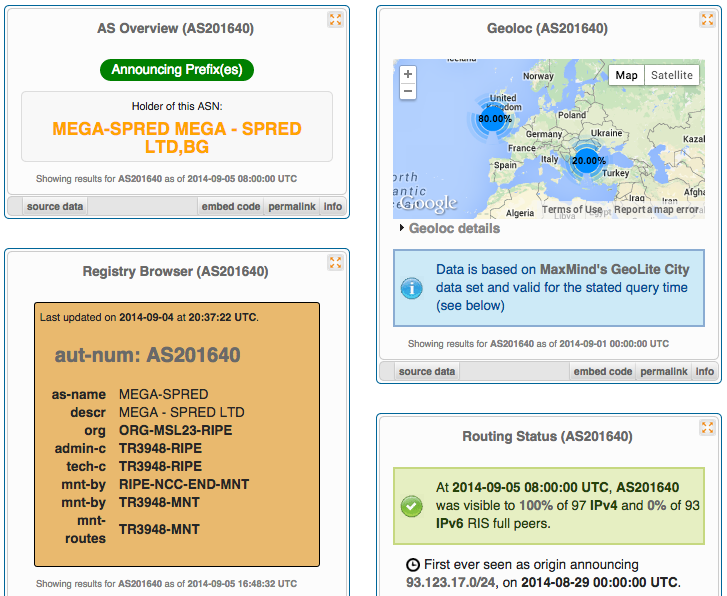Expand the Routing Status widget to fullscreen
The image size is (727, 596).
point(706,427)
